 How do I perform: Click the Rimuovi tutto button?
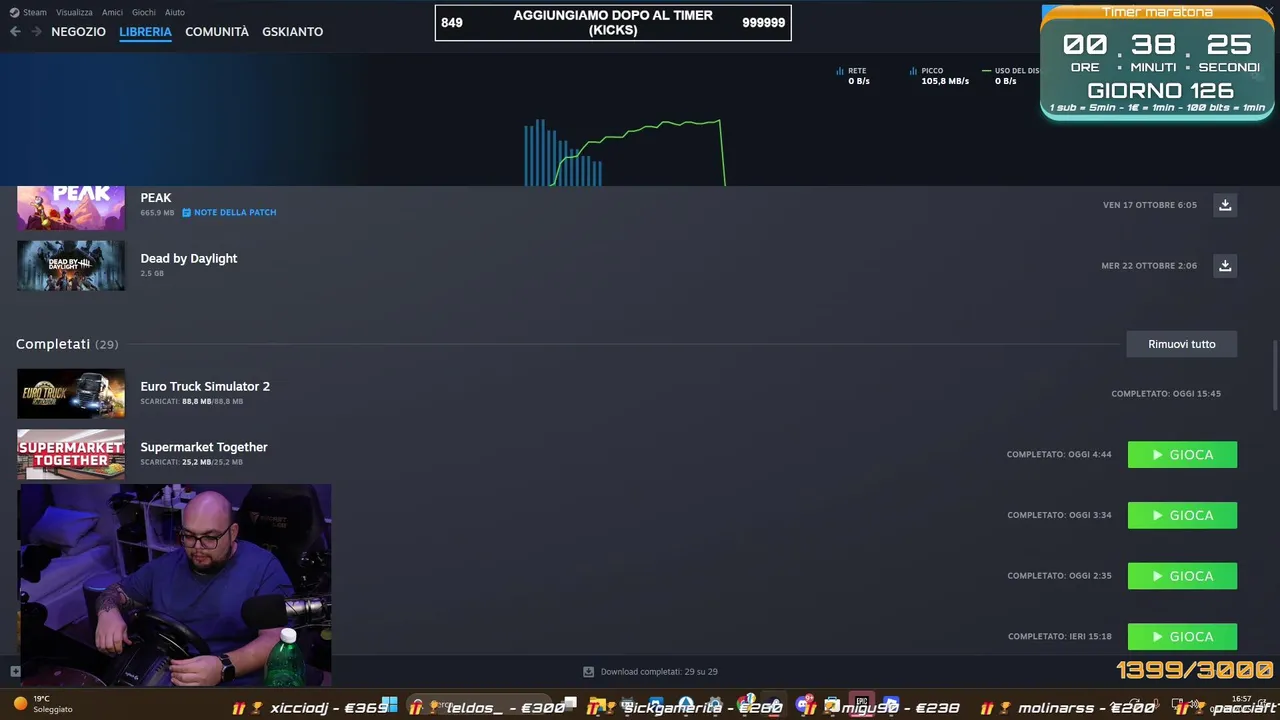click(1182, 344)
